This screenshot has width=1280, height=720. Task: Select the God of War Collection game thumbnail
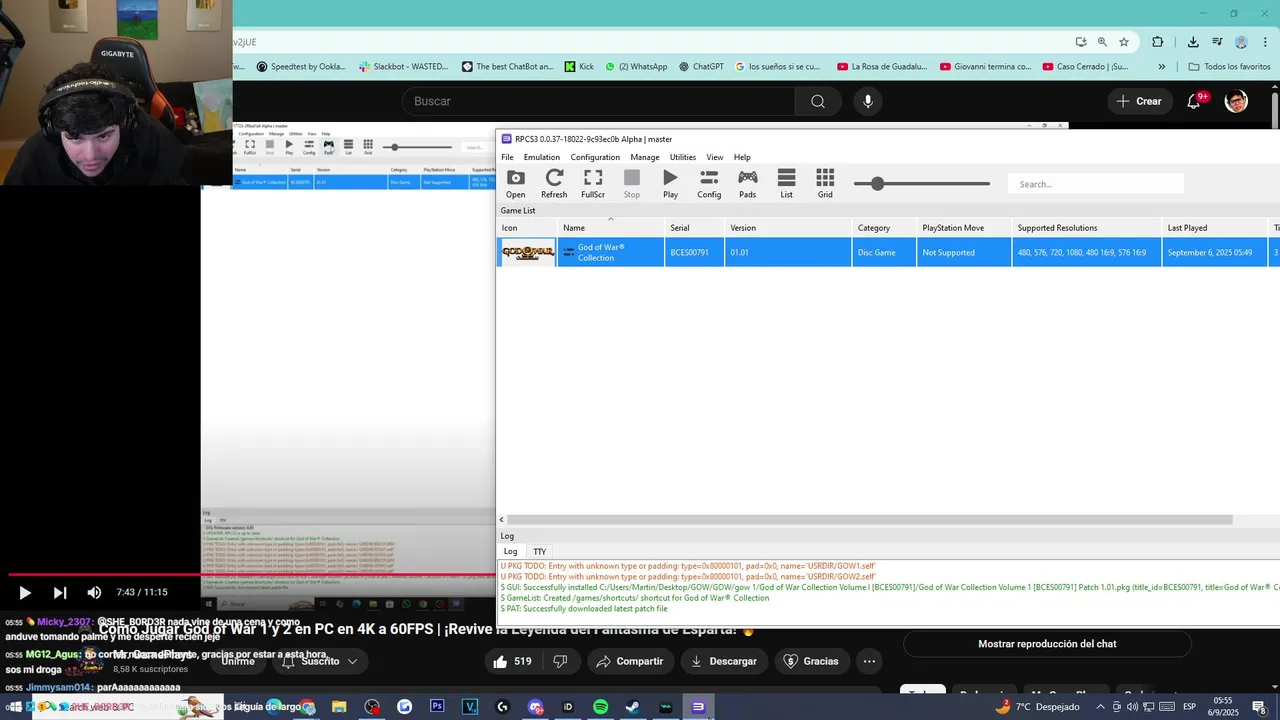(528, 253)
